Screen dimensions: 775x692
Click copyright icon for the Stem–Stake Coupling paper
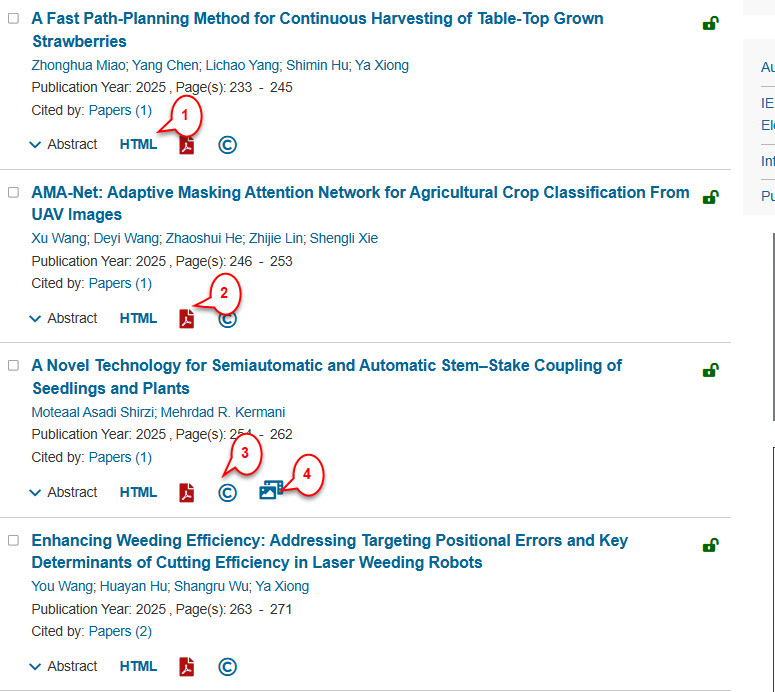227,493
